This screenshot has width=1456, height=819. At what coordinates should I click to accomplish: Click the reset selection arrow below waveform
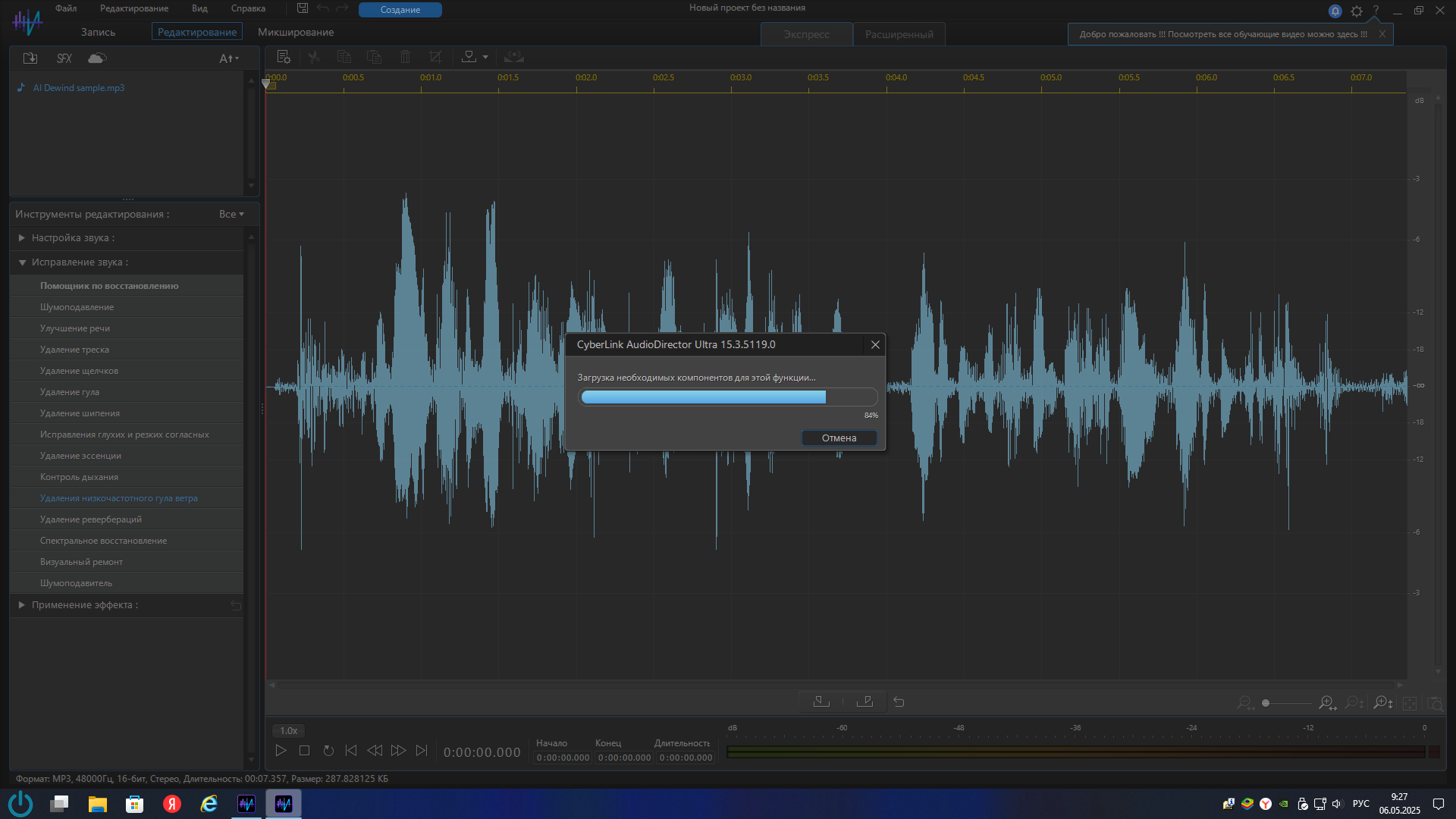899,702
